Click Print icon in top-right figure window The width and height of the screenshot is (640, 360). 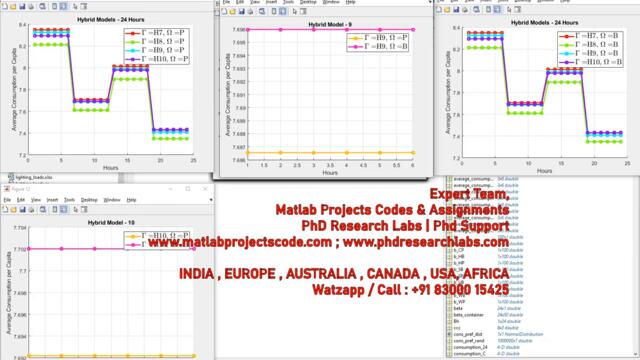click(465, 9)
